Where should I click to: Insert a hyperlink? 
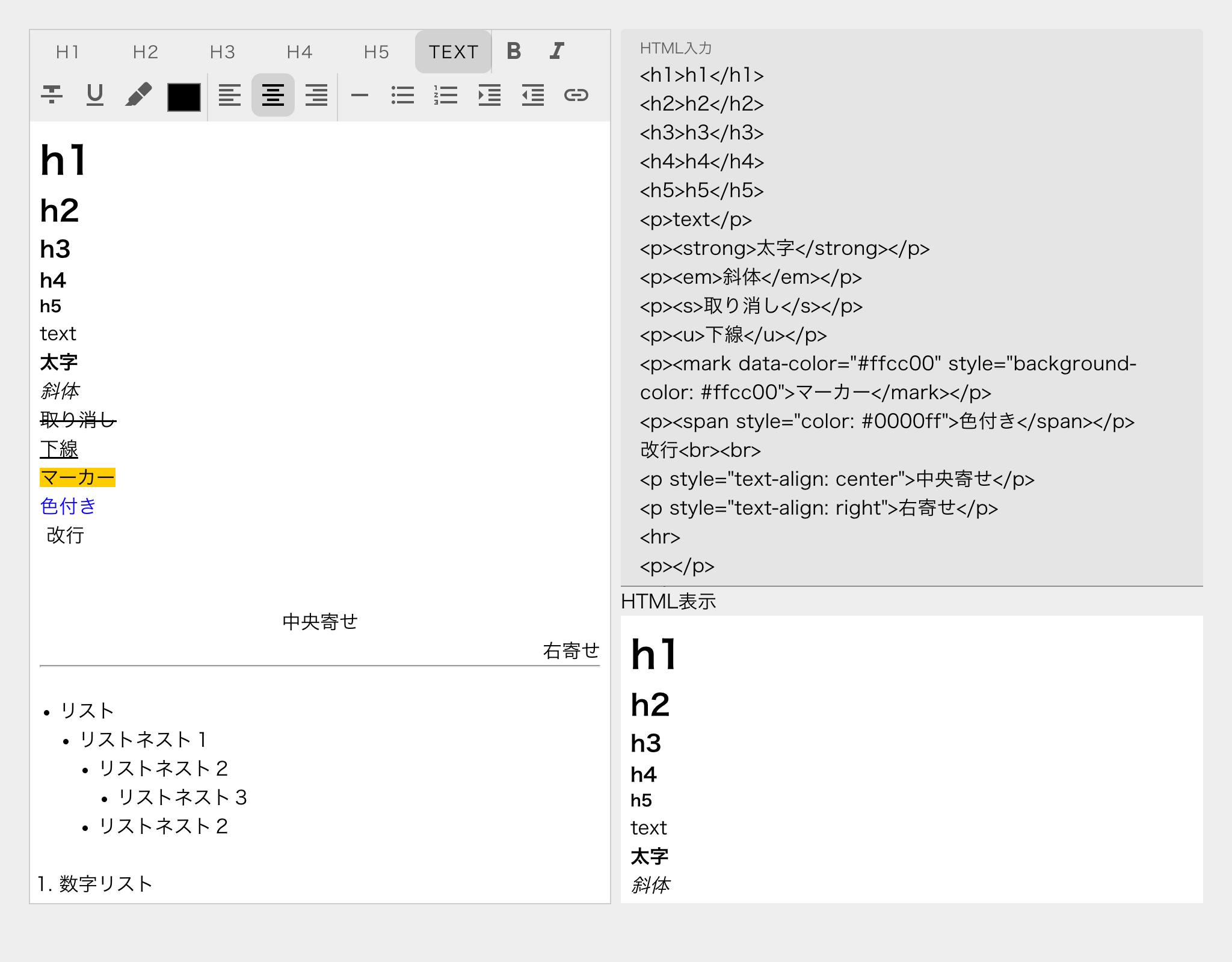(x=577, y=94)
